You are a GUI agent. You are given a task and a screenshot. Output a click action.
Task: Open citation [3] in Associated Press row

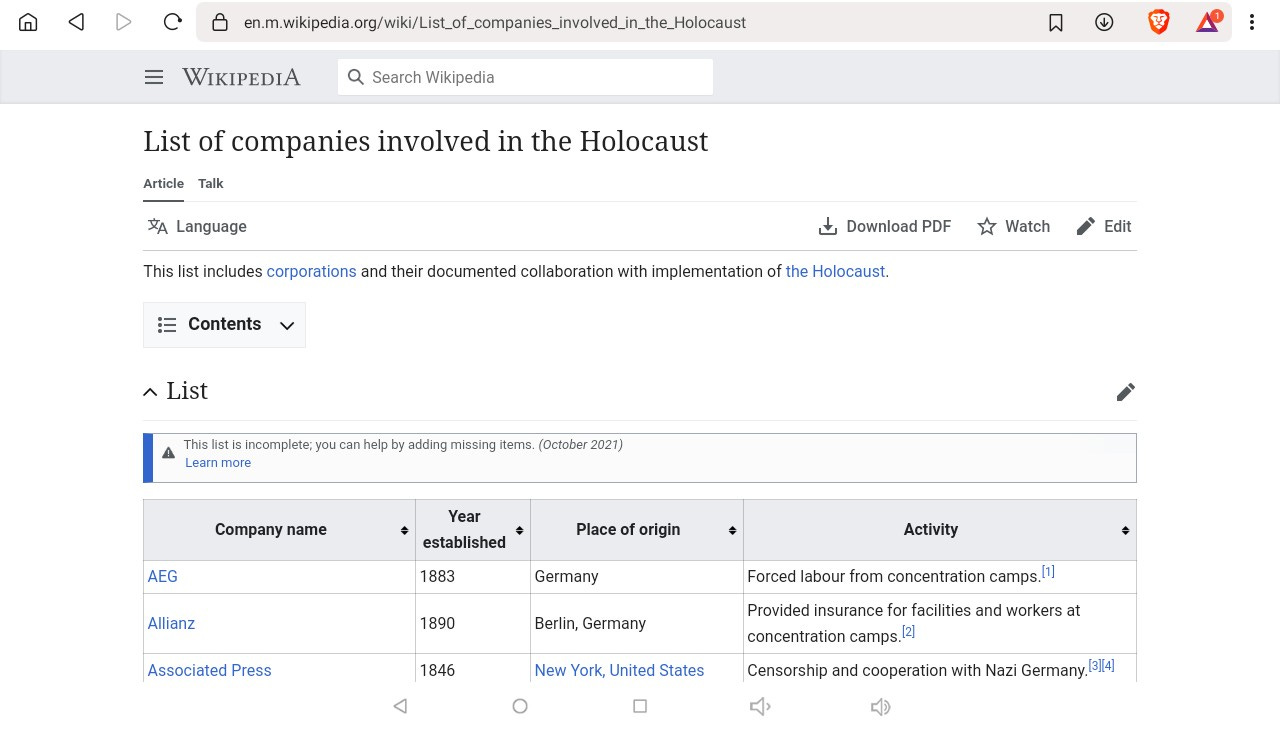[x=1095, y=666]
